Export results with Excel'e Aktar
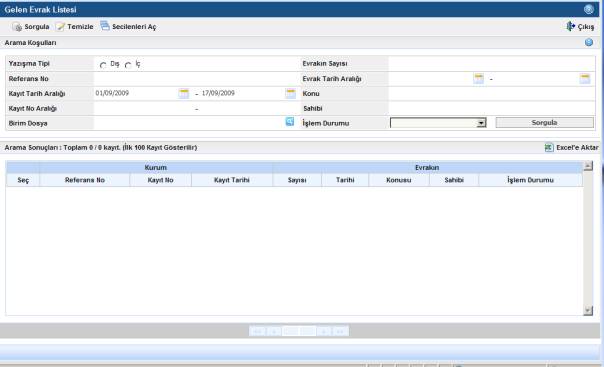The width and height of the screenshot is (604, 367). pyautogui.click(x=571, y=147)
